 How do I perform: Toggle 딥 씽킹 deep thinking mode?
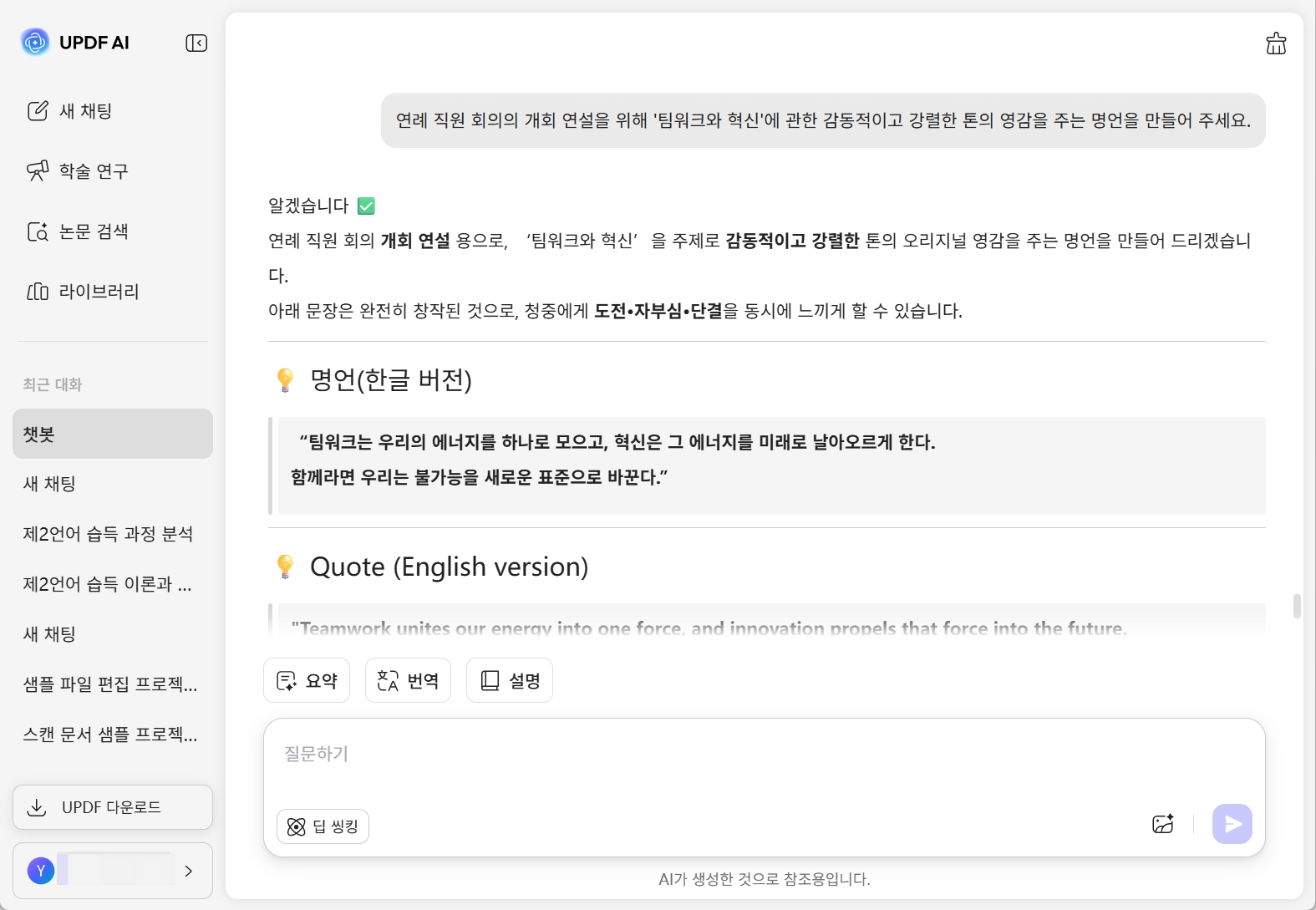[x=323, y=826]
